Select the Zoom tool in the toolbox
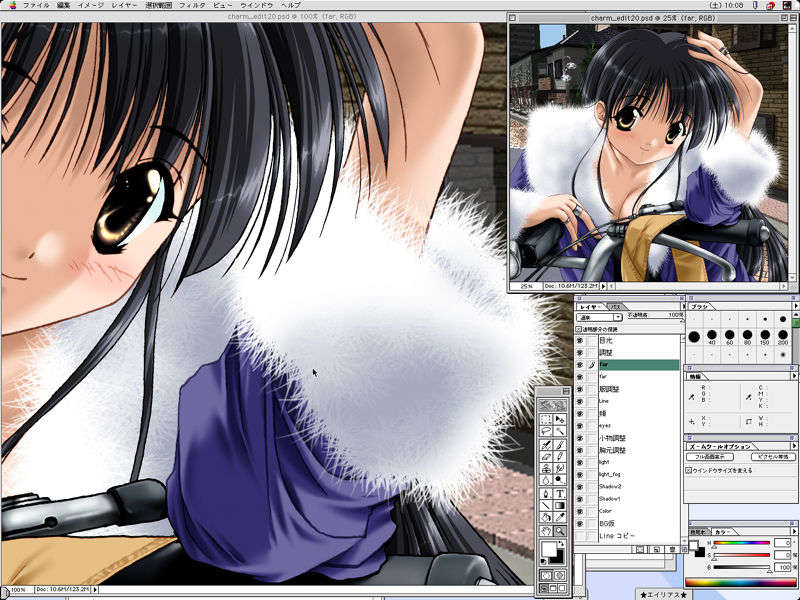The width and height of the screenshot is (800, 600). (x=560, y=531)
